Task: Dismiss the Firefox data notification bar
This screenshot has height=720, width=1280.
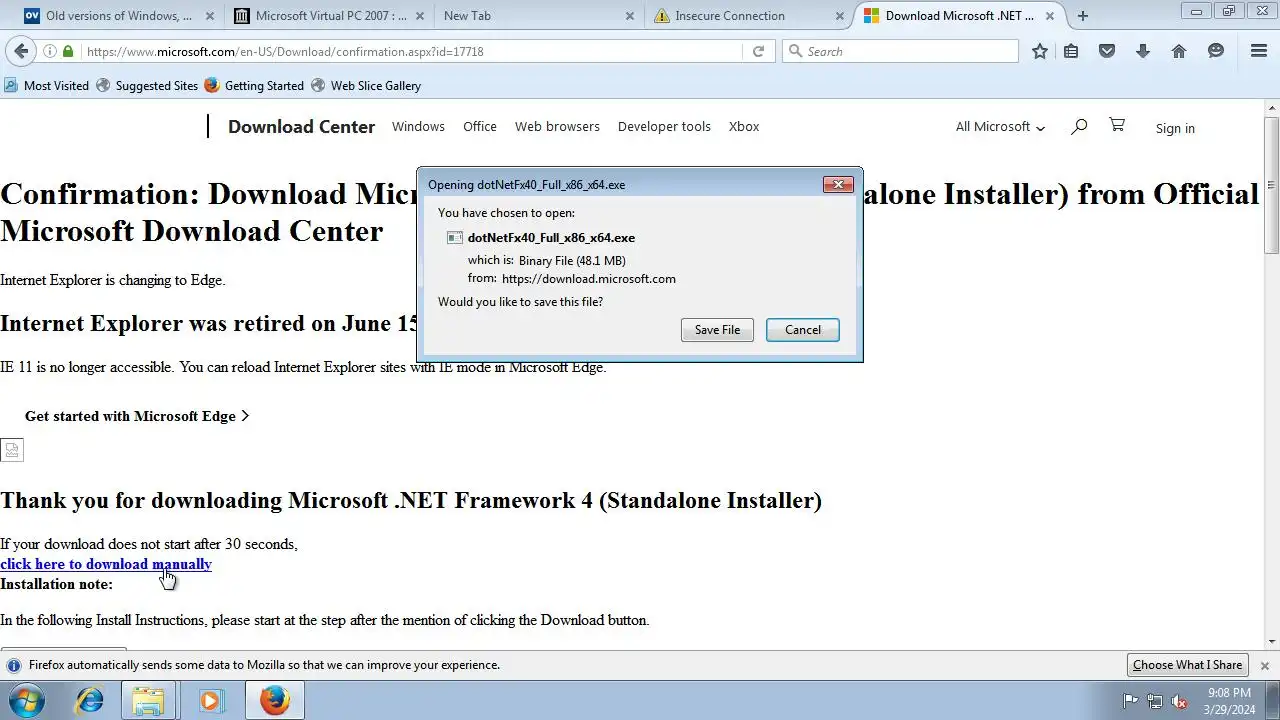Action: click(x=1264, y=665)
